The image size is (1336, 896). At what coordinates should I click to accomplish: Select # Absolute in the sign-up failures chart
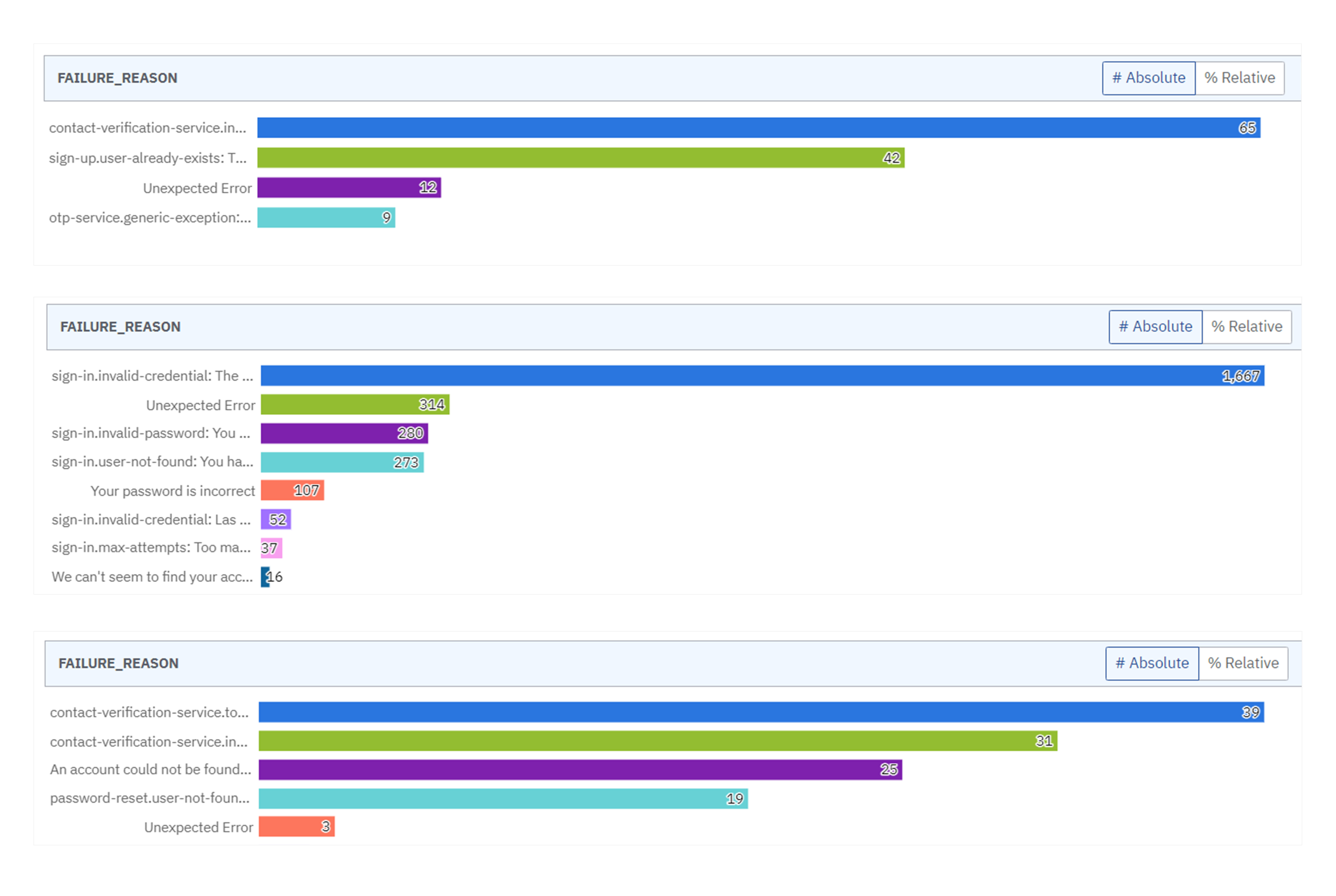tap(1148, 78)
